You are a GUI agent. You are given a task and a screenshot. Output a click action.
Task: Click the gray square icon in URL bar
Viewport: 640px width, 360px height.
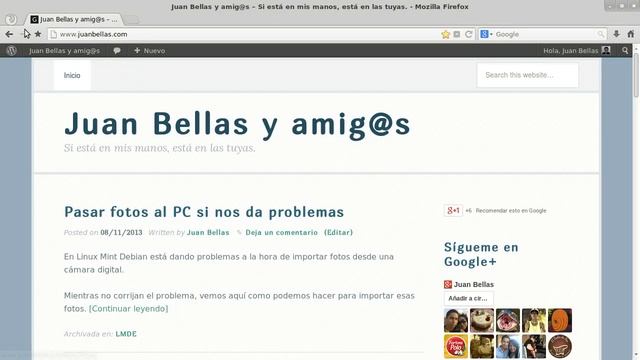point(457,34)
